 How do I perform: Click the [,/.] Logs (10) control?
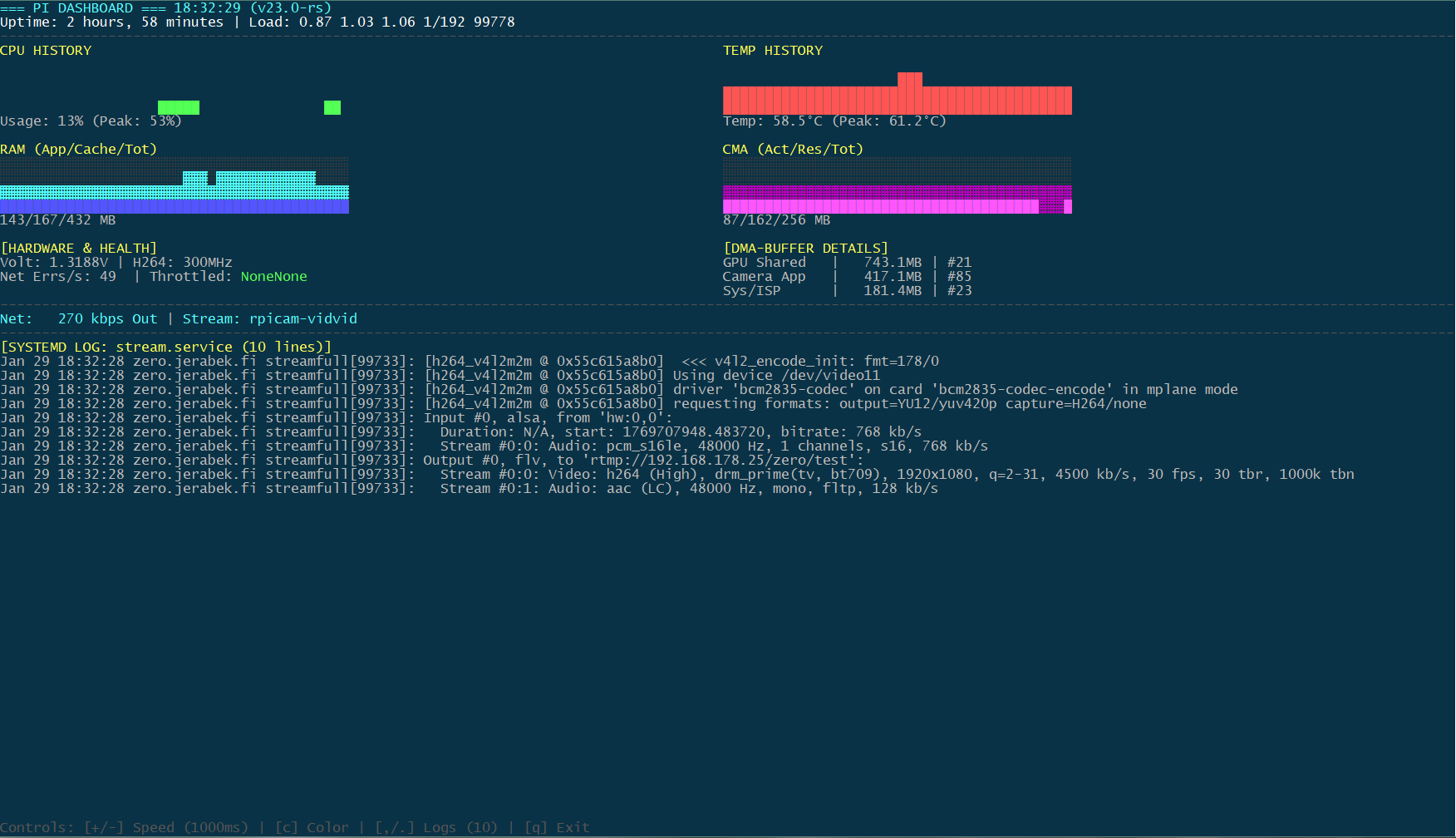tap(435, 828)
